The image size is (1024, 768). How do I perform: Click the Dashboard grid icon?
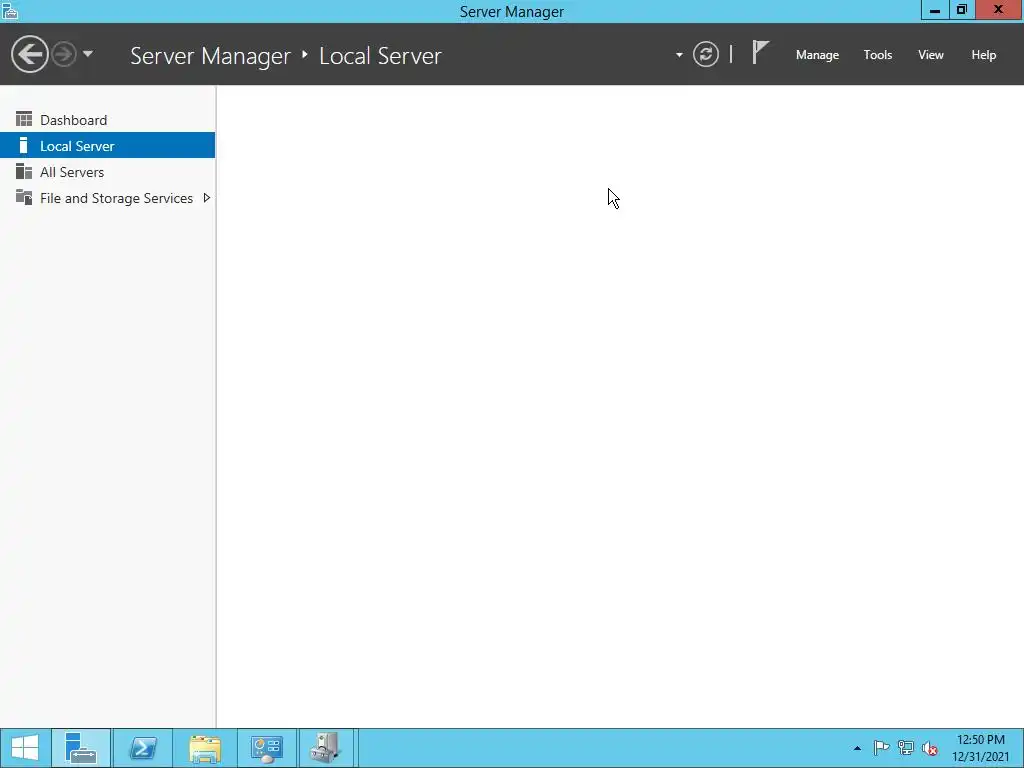[24, 119]
